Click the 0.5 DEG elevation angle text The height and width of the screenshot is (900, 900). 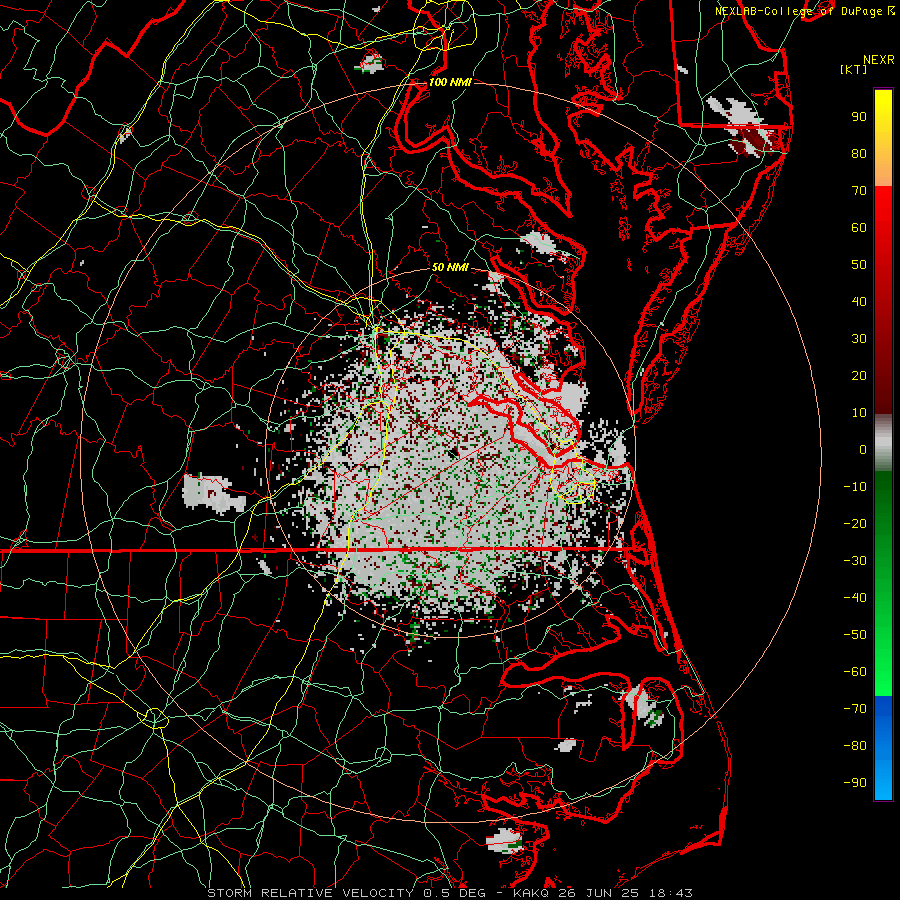tap(455, 893)
